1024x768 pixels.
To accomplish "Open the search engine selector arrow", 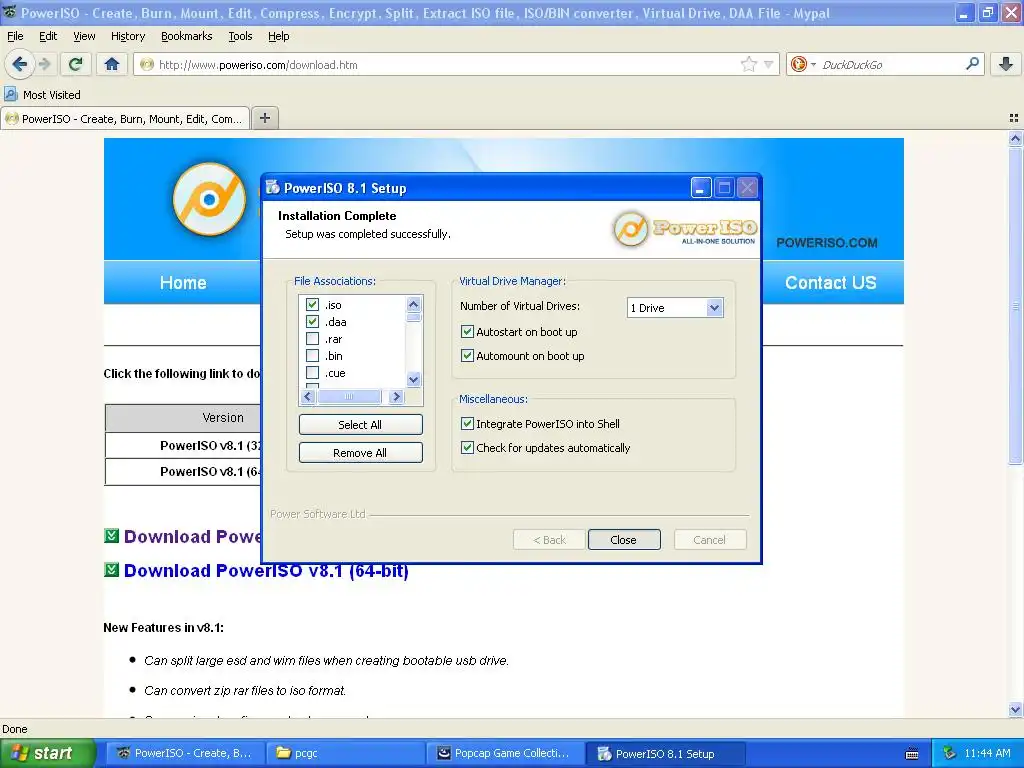I will coord(813,65).
